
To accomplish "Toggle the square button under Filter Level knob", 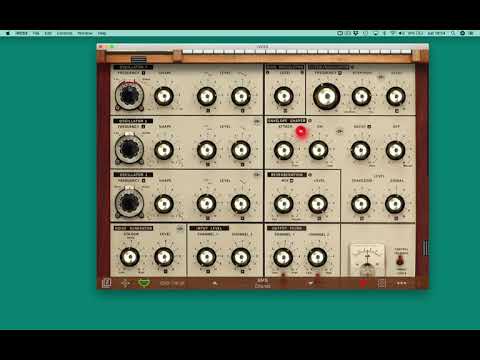I will coord(397,110).
